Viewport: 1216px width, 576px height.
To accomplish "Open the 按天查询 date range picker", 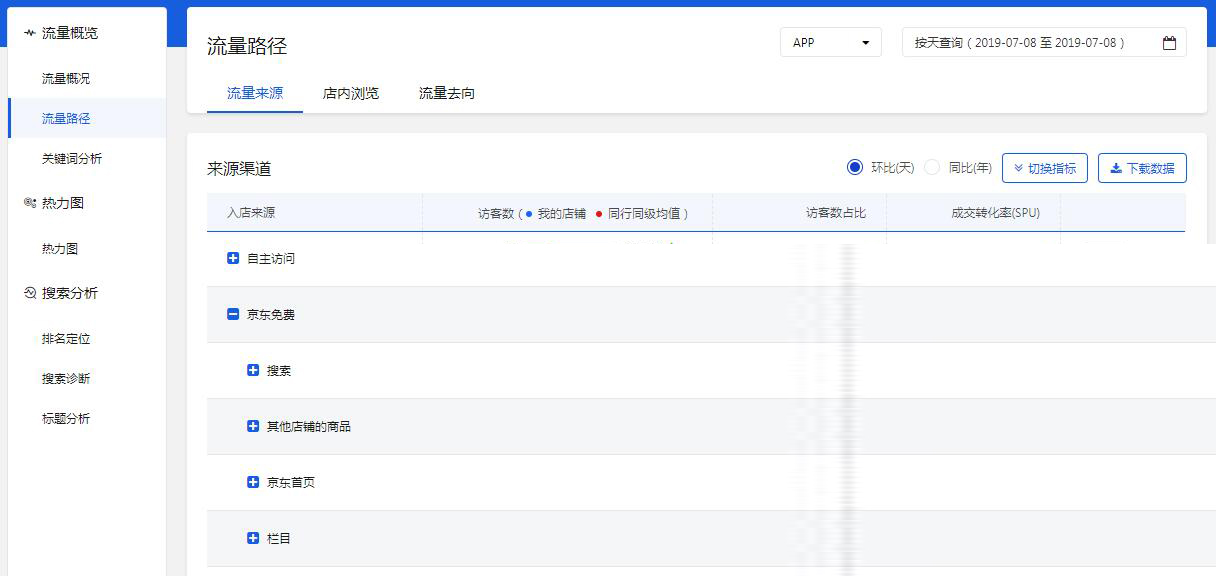I will click(x=1044, y=42).
